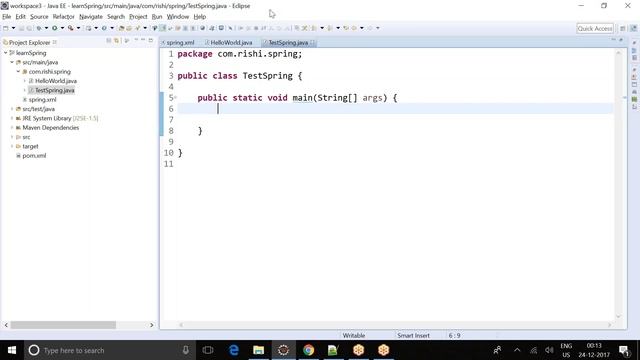This screenshot has width=640, height=360.
Task: Collapse the com.rishi.spring package
Action: (x=18, y=71)
